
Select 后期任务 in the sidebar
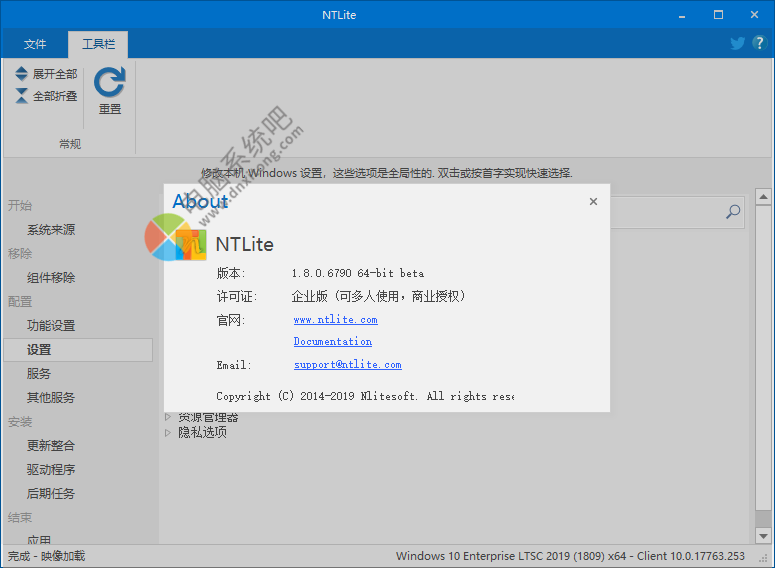[51, 493]
